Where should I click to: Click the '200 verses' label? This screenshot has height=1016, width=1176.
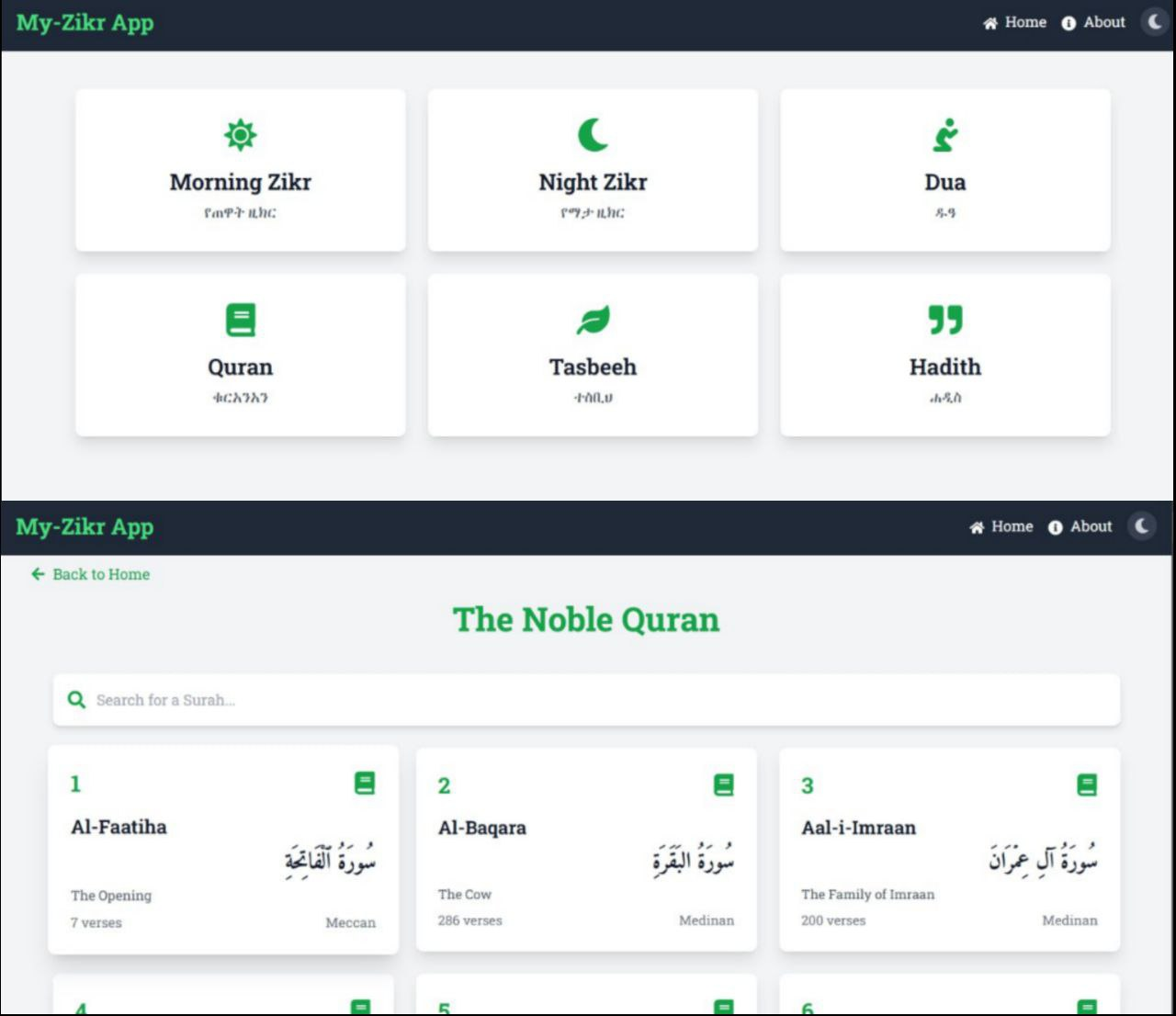[x=833, y=920]
